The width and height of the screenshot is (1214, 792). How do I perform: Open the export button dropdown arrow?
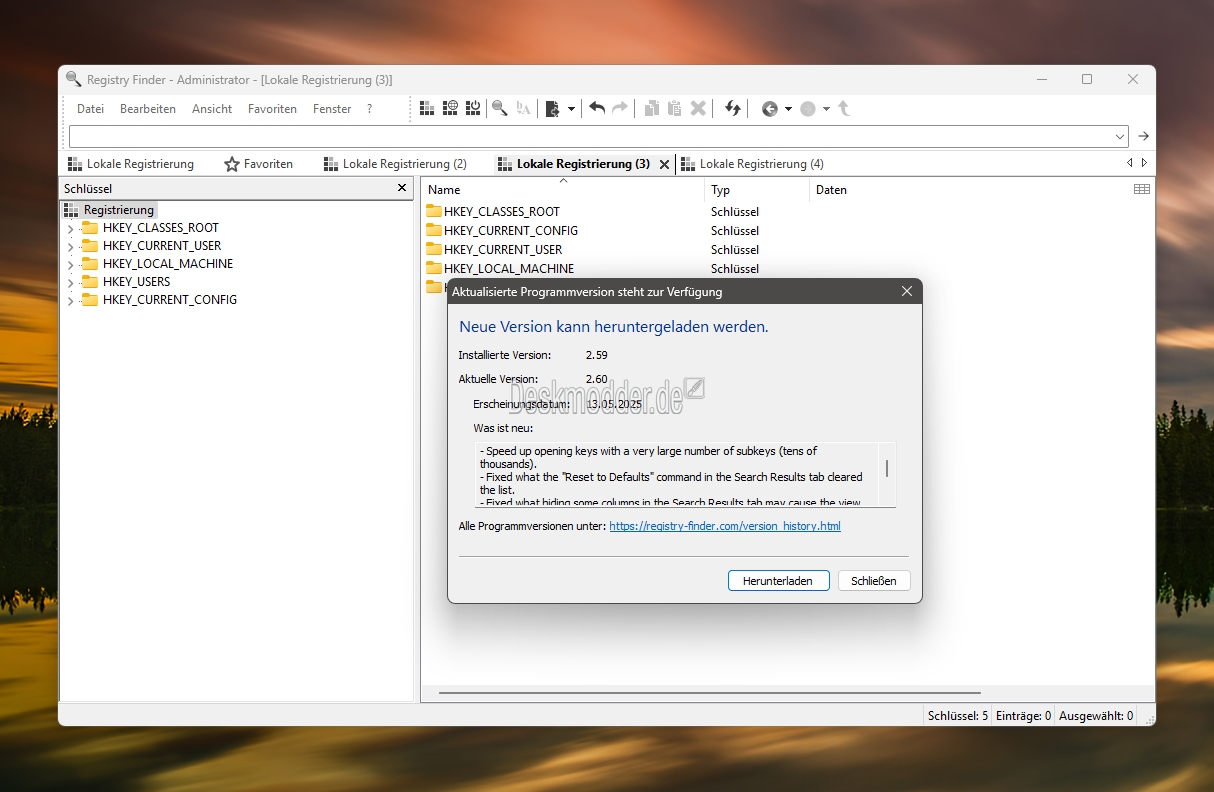point(571,109)
